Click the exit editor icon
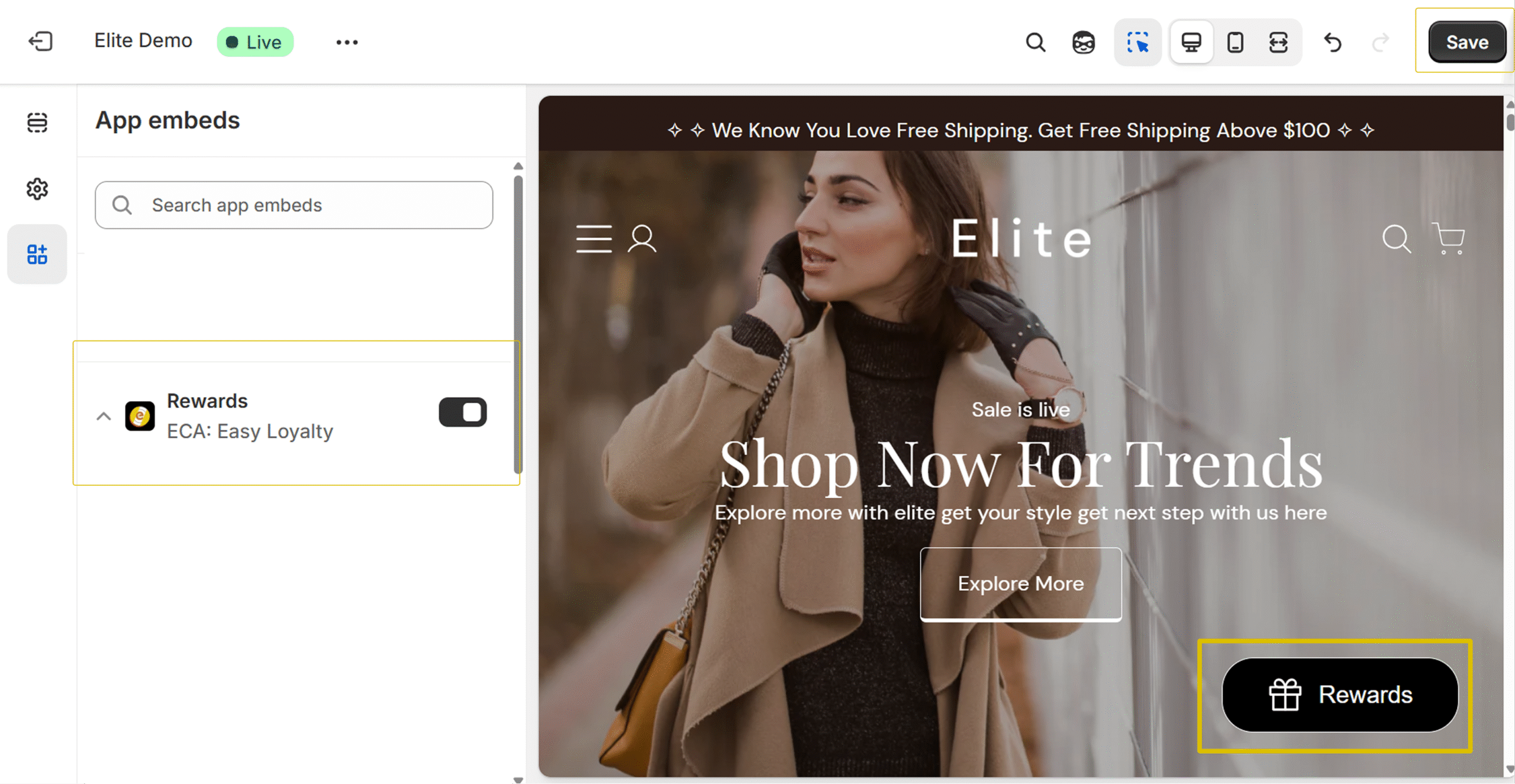Screen dimensions: 1515x784 click(x=41, y=41)
